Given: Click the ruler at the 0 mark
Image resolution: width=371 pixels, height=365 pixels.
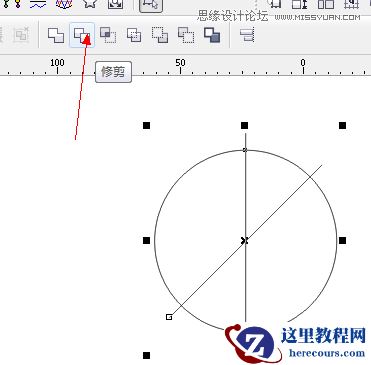Looking at the screenshot, I should point(303,63).
